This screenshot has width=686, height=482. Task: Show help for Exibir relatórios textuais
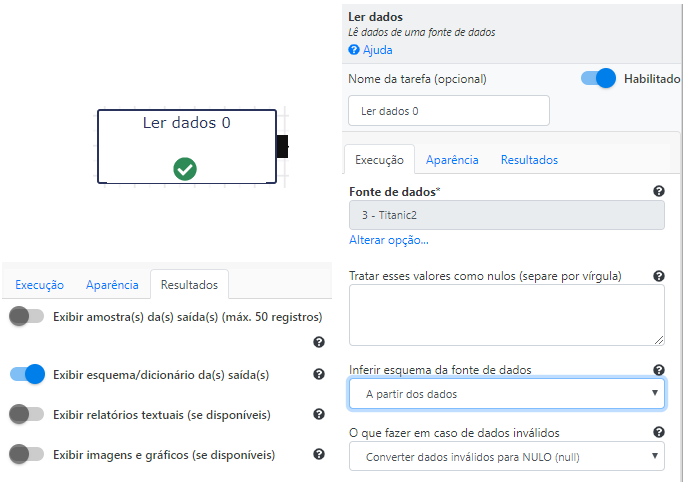click(319, 414)
